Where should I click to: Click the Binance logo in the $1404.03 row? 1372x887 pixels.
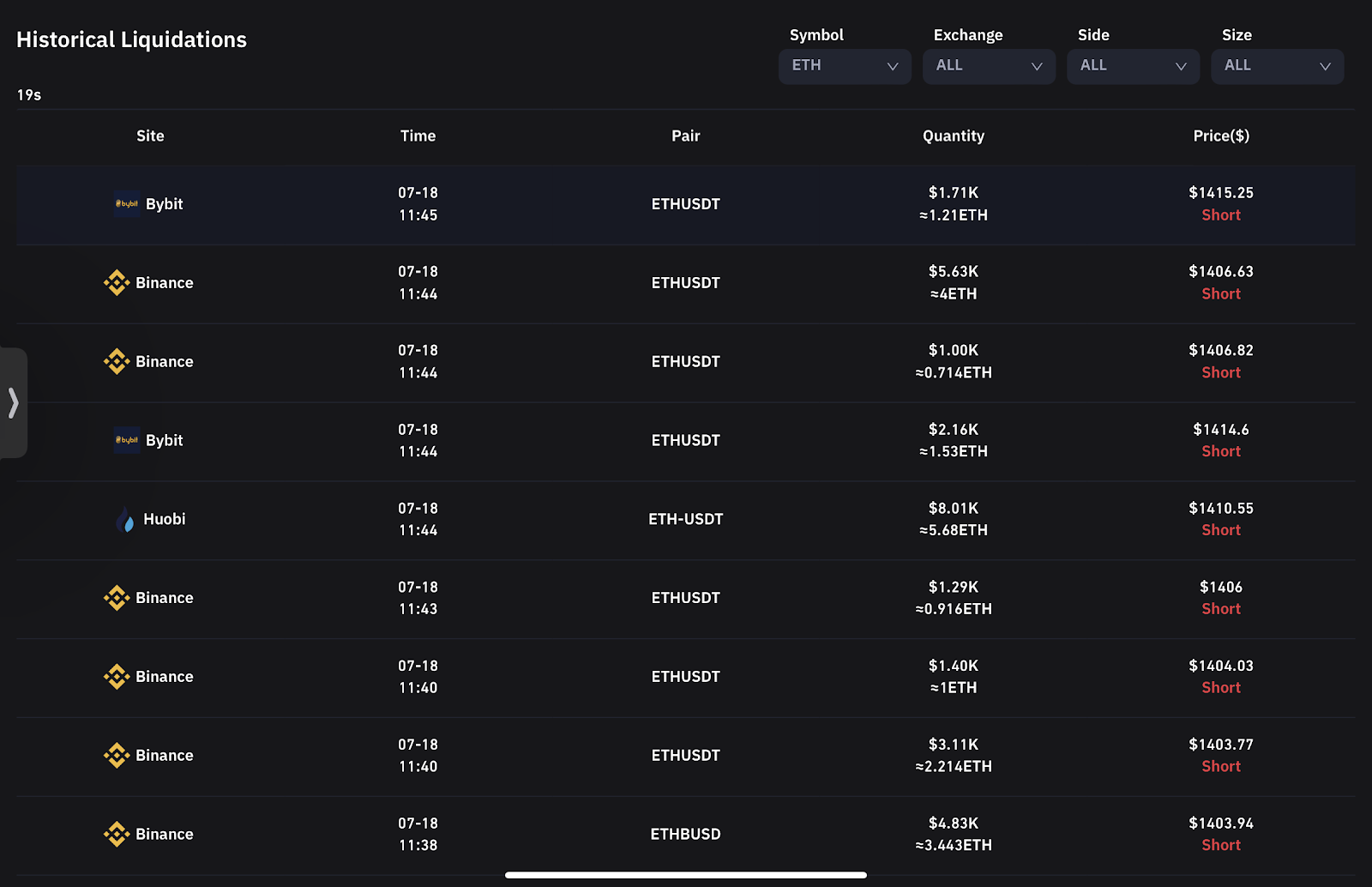click(x=117, y=677)
